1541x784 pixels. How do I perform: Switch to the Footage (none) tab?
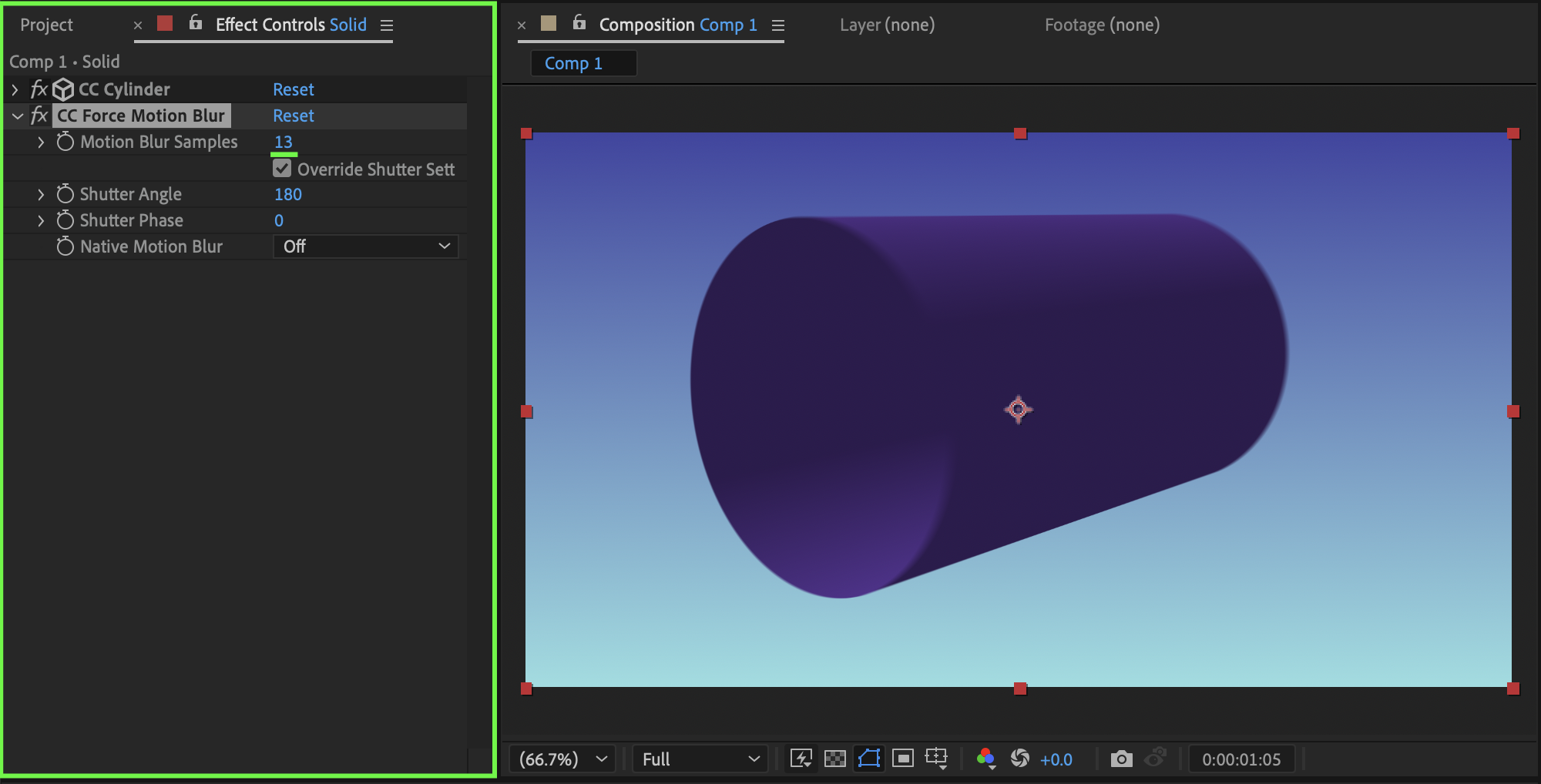pos(1102,25)
